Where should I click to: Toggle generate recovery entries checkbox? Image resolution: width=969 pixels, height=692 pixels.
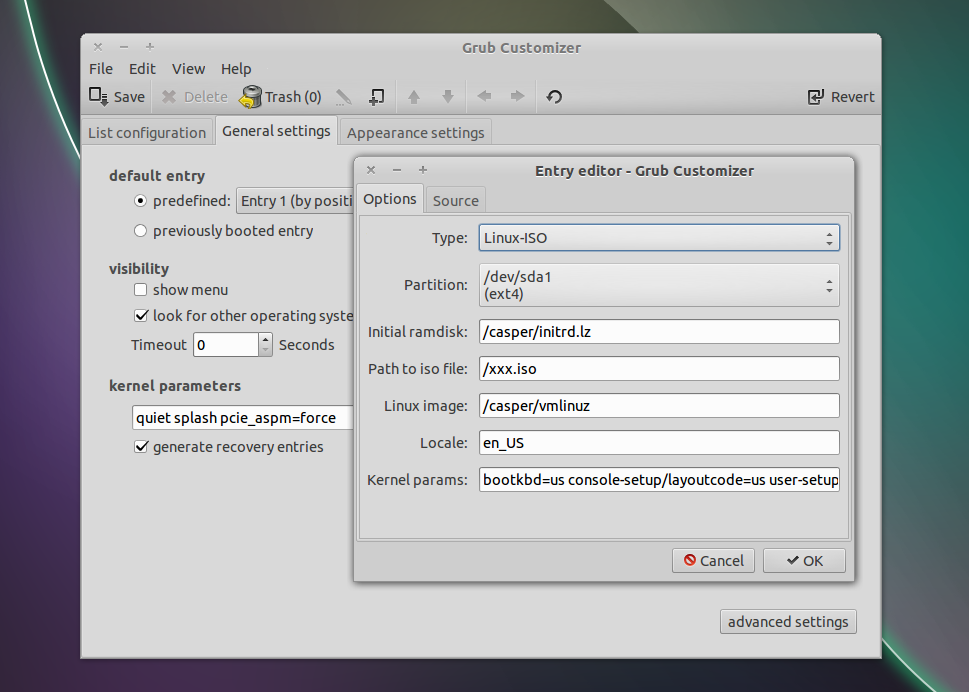point(141,447)
